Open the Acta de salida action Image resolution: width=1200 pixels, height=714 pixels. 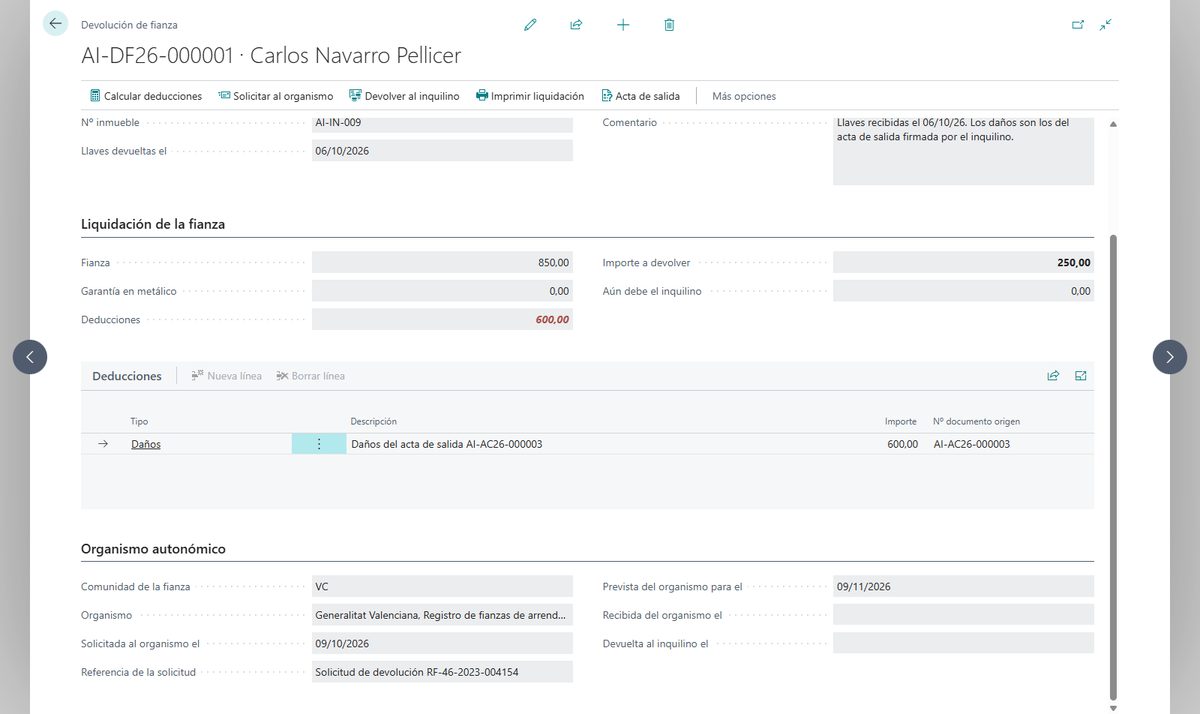pos(640,96)
